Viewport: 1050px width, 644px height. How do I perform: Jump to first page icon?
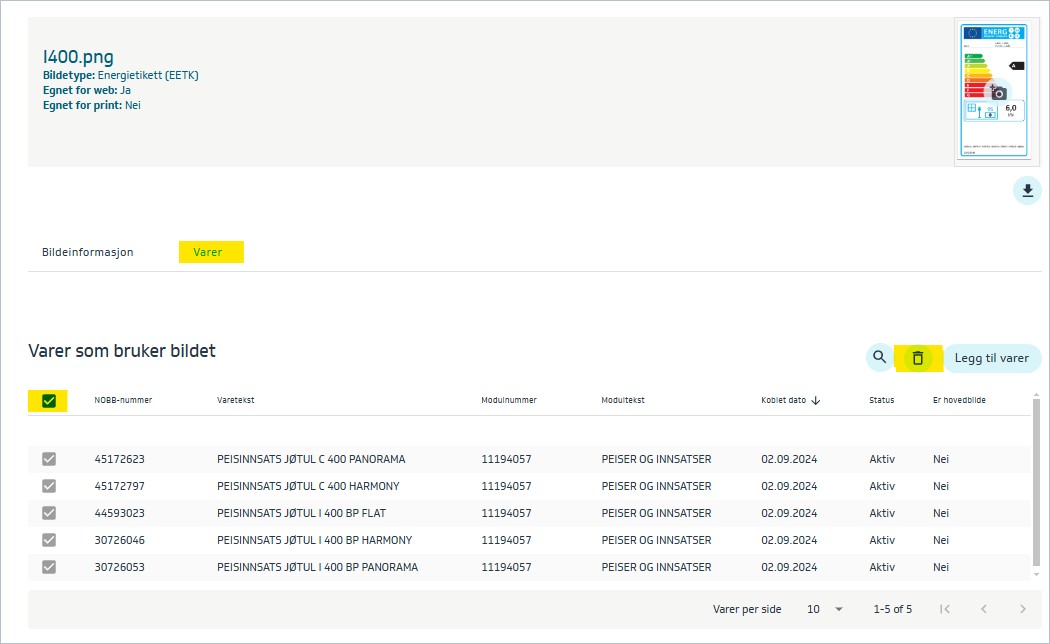tap(945, 609)
